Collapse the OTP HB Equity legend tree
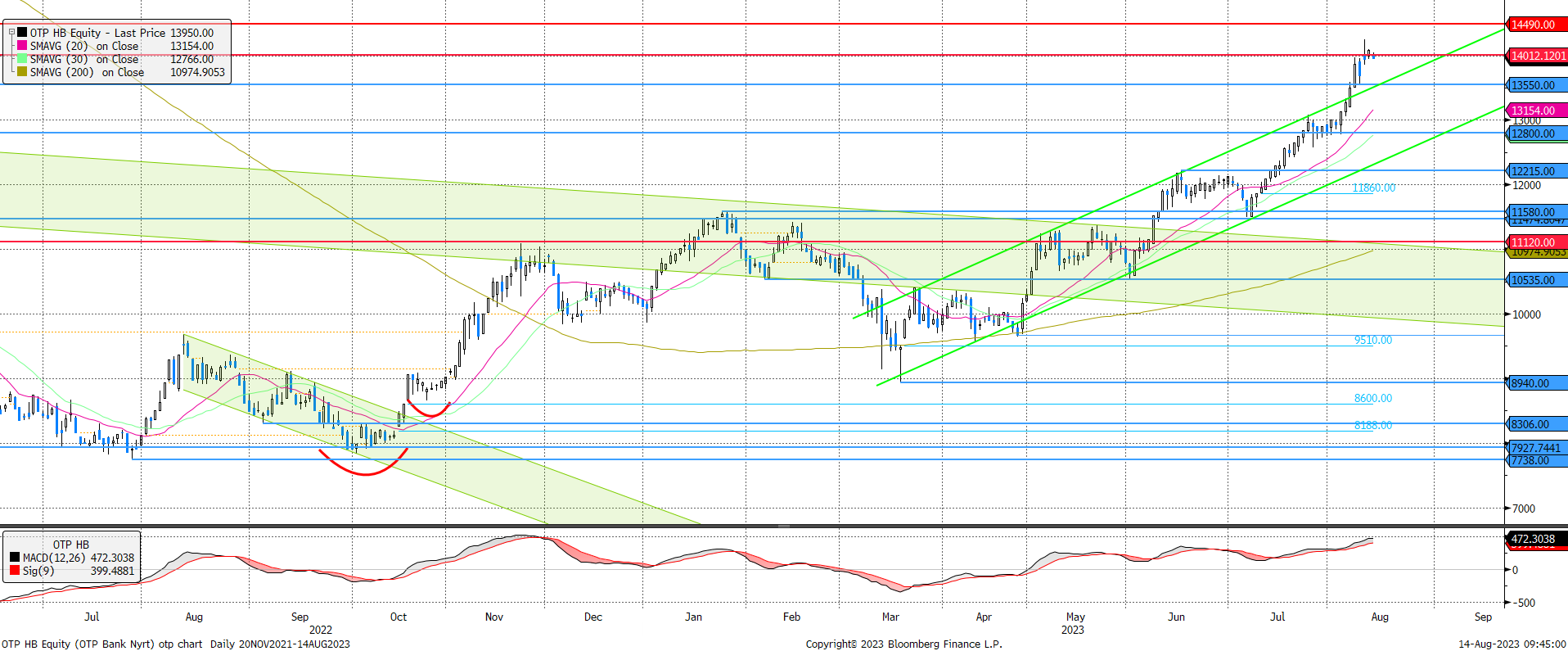The width and height of the screenshot is (1568, 651). pyautogui.click(x=12, y=33)
